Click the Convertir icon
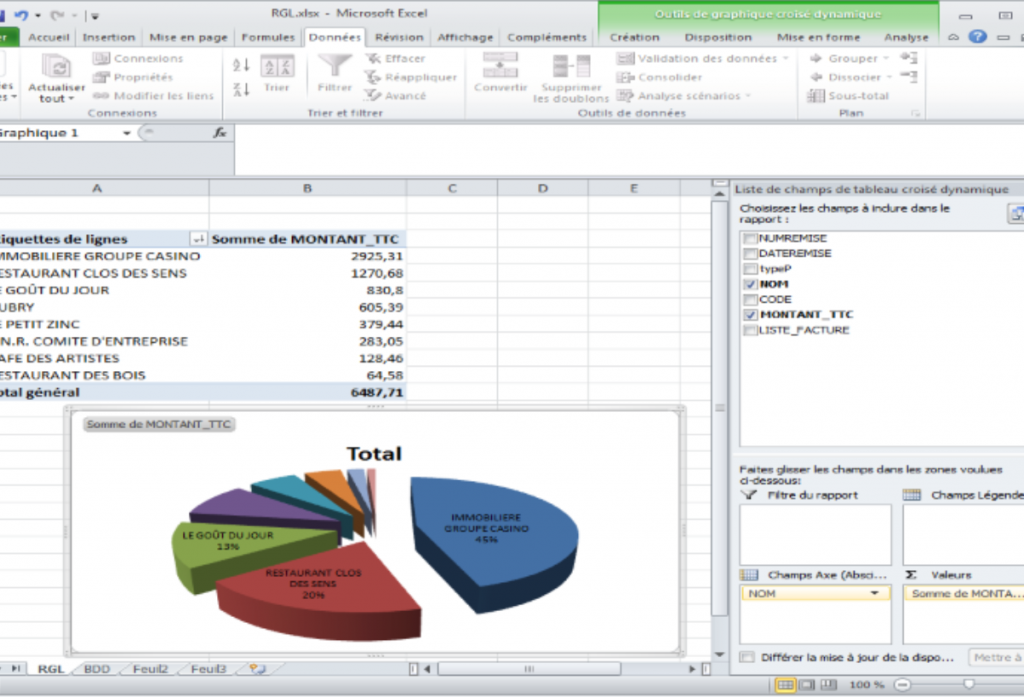This screenshot has height=697, width=1024. pos(500,66)
